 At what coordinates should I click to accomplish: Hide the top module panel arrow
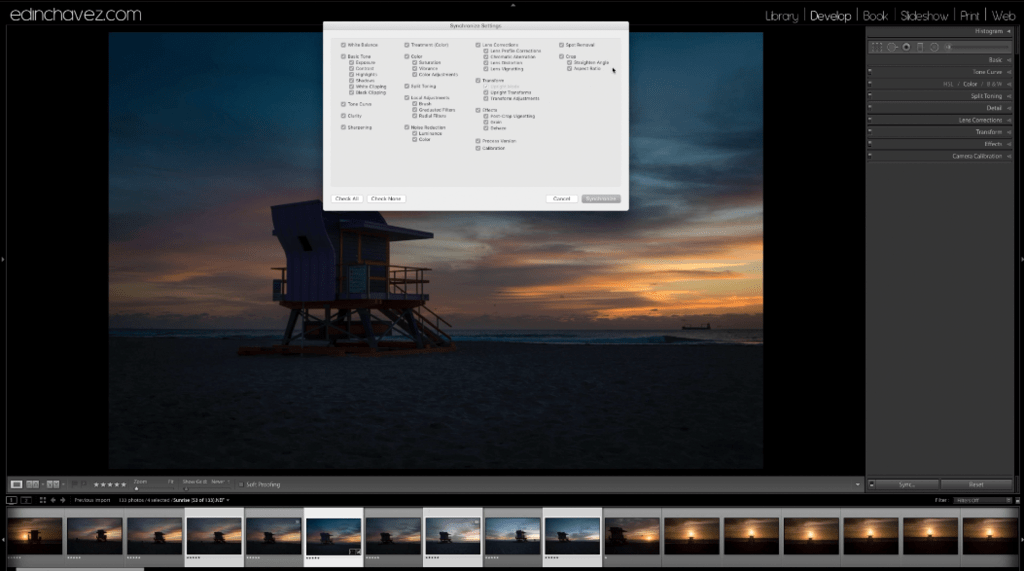513,5
